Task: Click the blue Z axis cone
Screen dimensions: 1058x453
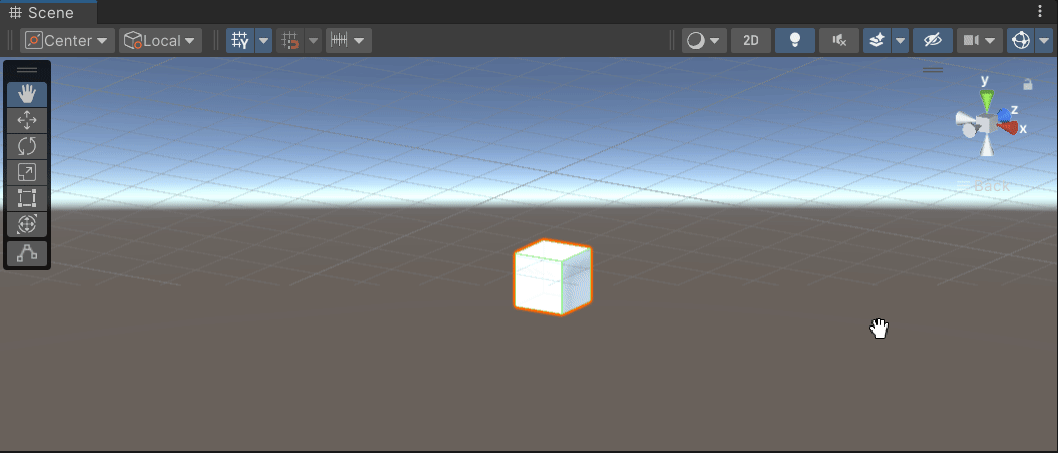Action: click(x=1004, y=114)
